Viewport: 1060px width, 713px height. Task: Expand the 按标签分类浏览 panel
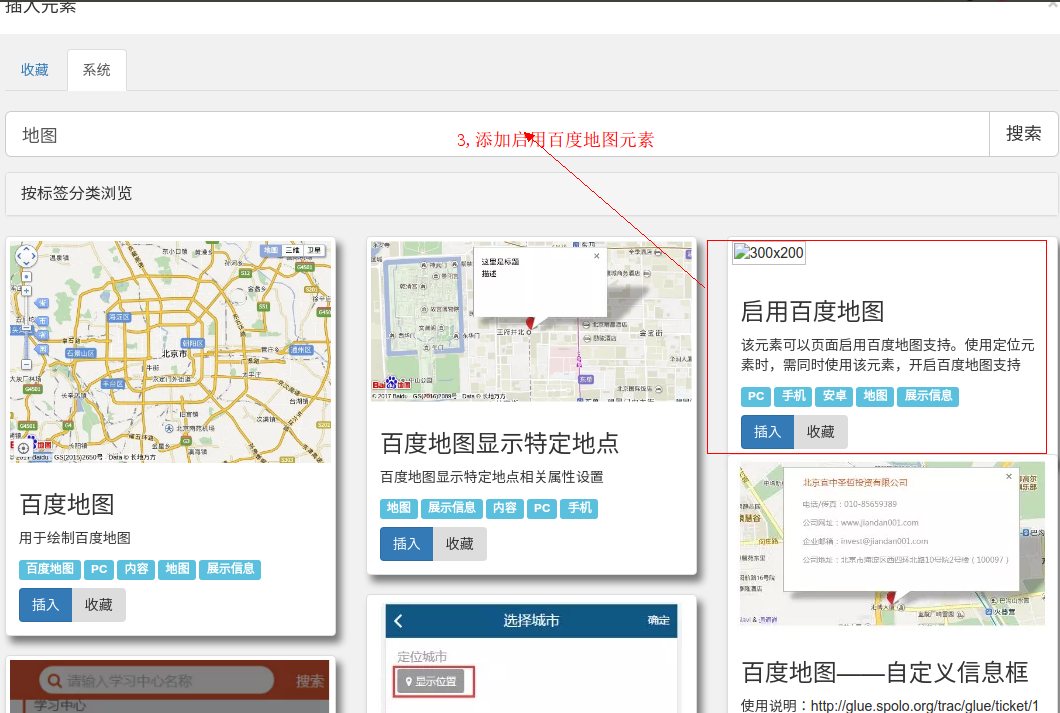coord(531,193)
